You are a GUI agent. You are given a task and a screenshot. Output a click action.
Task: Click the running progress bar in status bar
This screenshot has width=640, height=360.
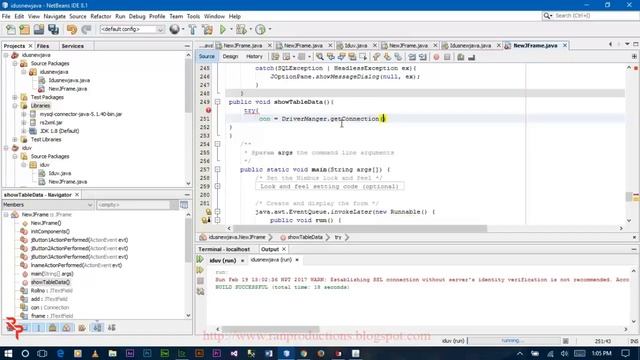(x=514, y=340)
